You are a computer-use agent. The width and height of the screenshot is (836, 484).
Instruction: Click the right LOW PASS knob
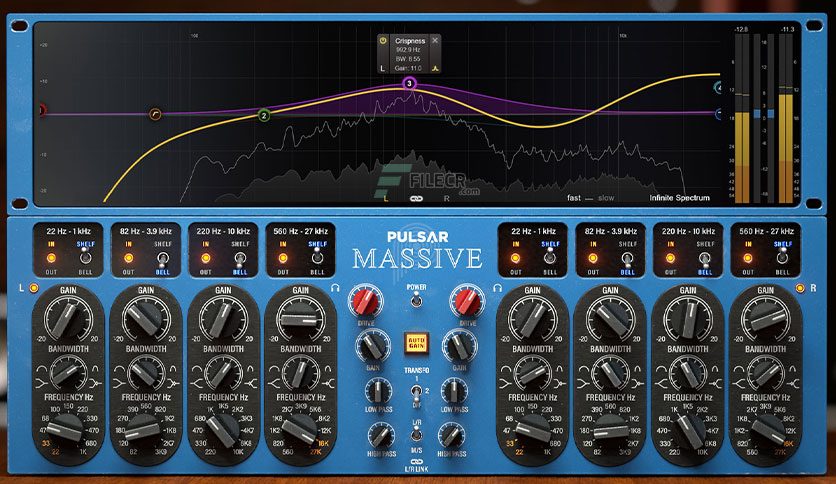pos(454,392)
